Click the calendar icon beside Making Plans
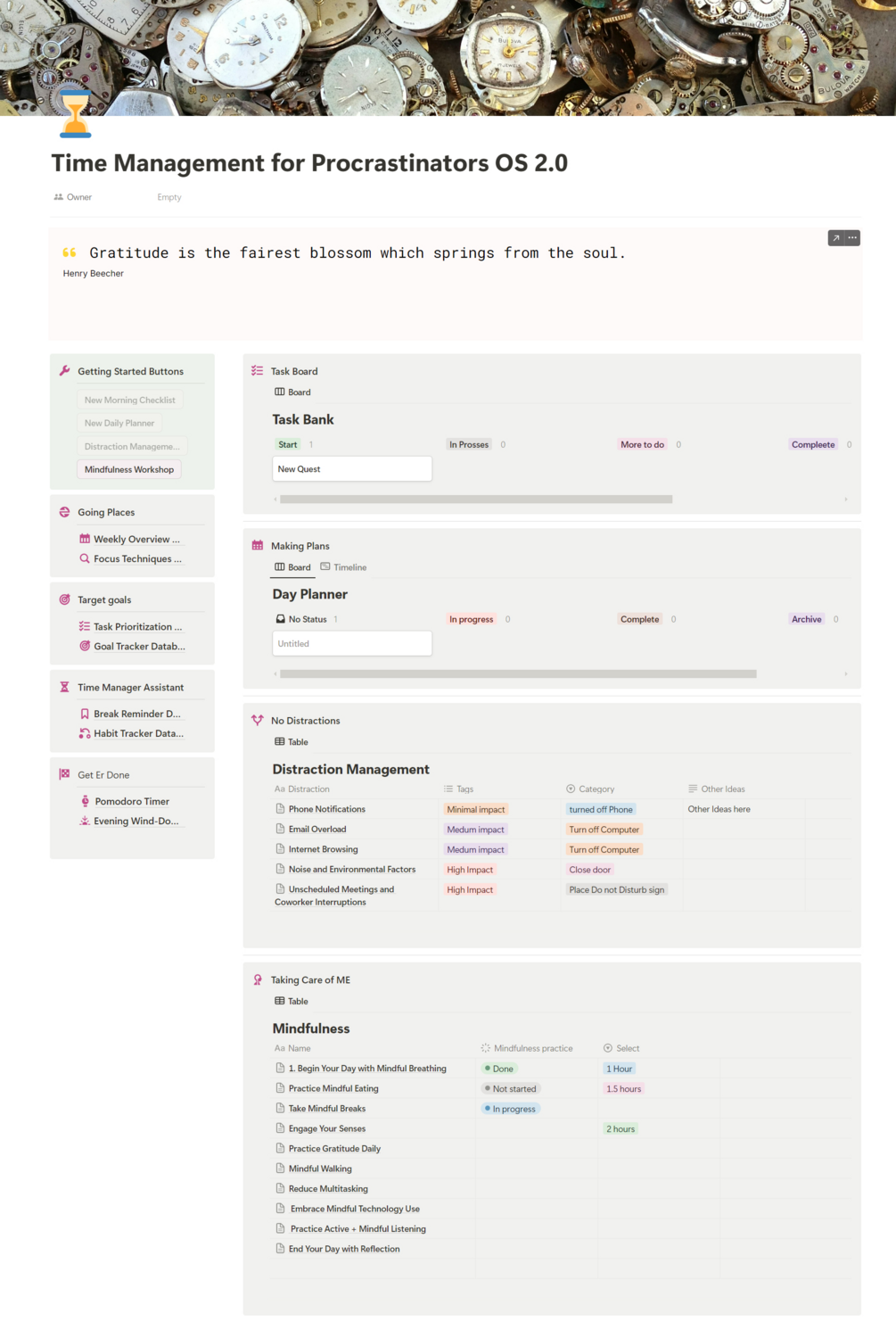This screenshot has width=896, height=1338. [258, 545]
